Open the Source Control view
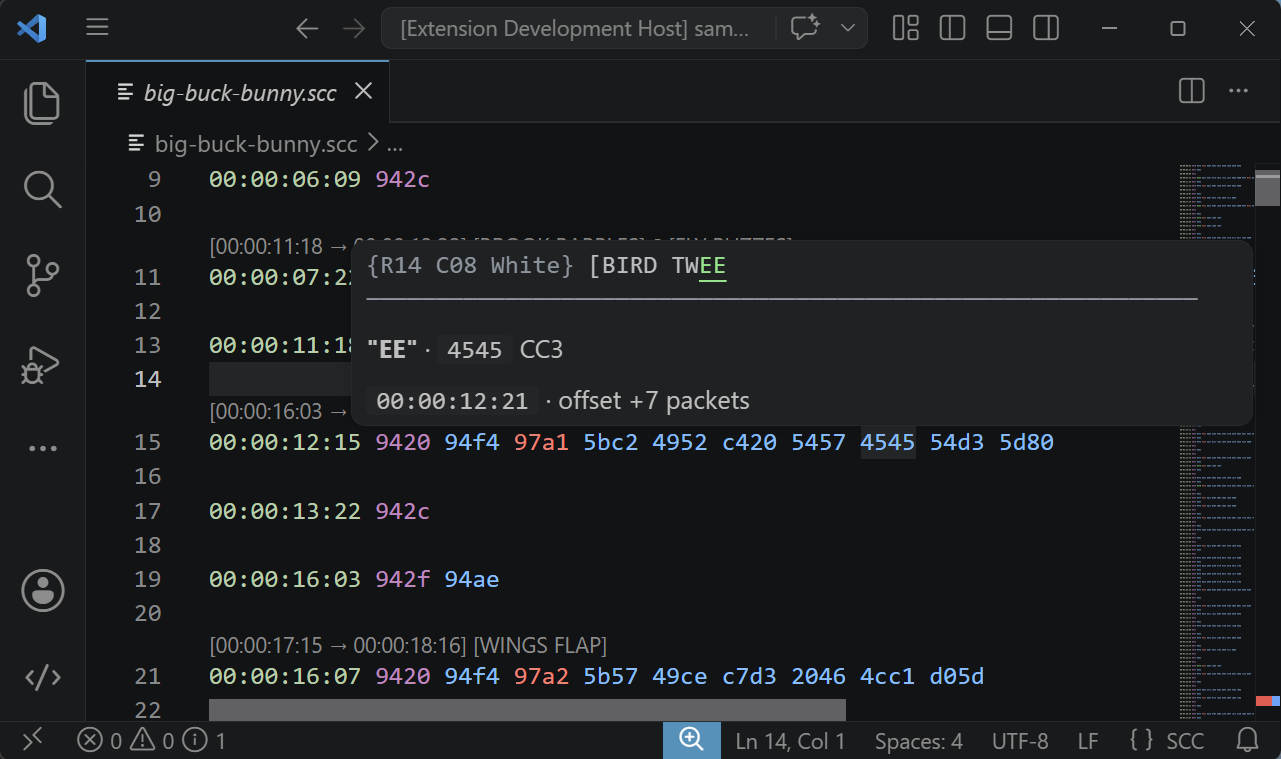 pyautogui.click(x=42, y=276)
